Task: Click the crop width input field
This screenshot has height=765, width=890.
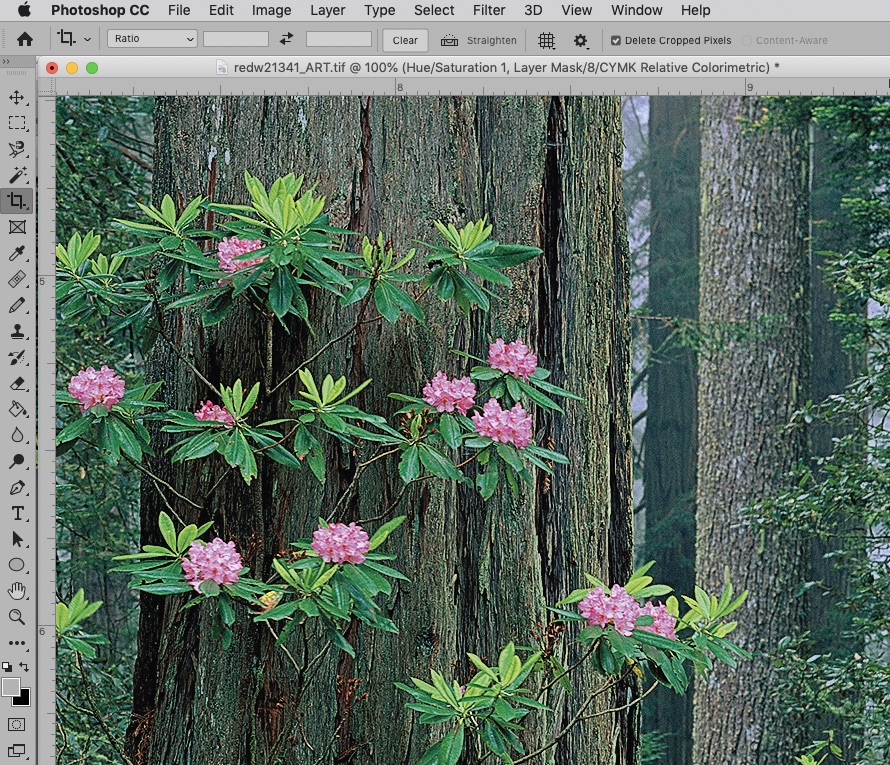Action: (236, 39)
